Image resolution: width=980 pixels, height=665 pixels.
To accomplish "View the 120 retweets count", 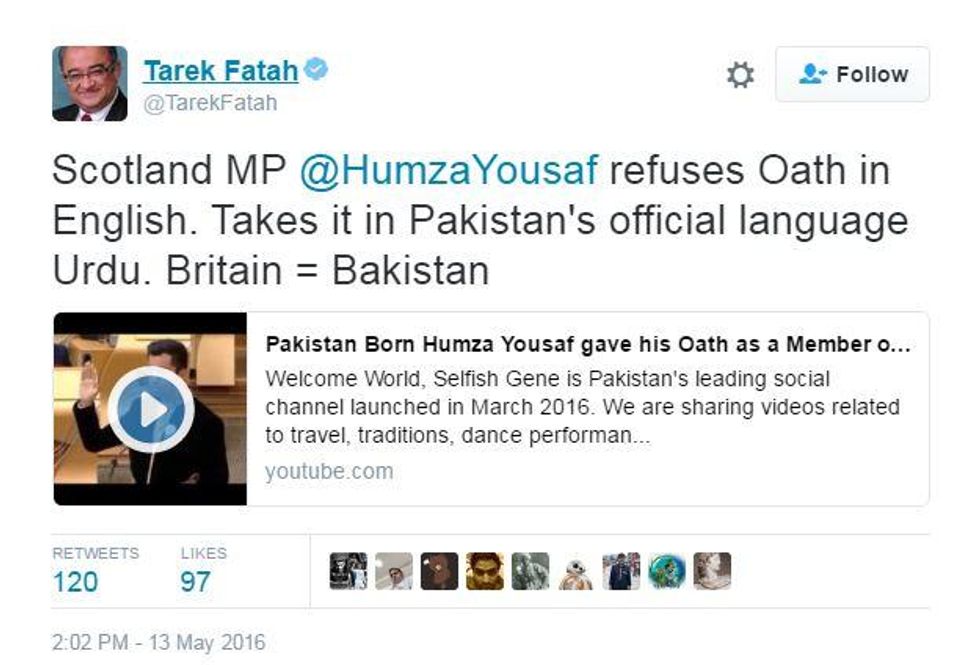I will click(x=75, y=582).
